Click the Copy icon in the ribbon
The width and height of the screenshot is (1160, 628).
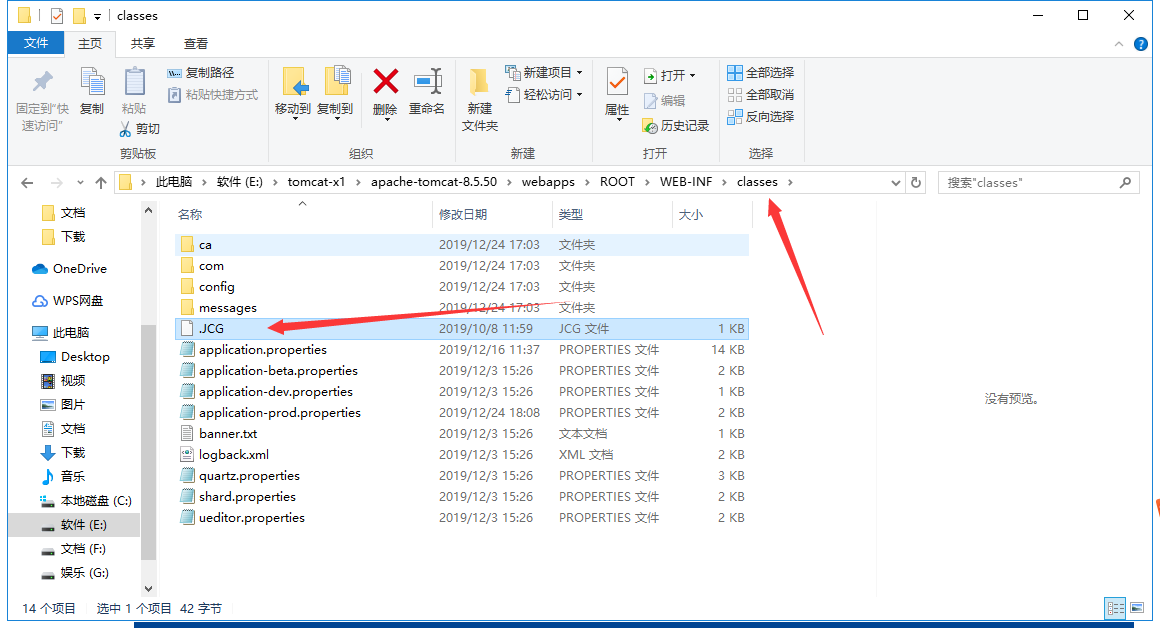[x=92, y=82]
